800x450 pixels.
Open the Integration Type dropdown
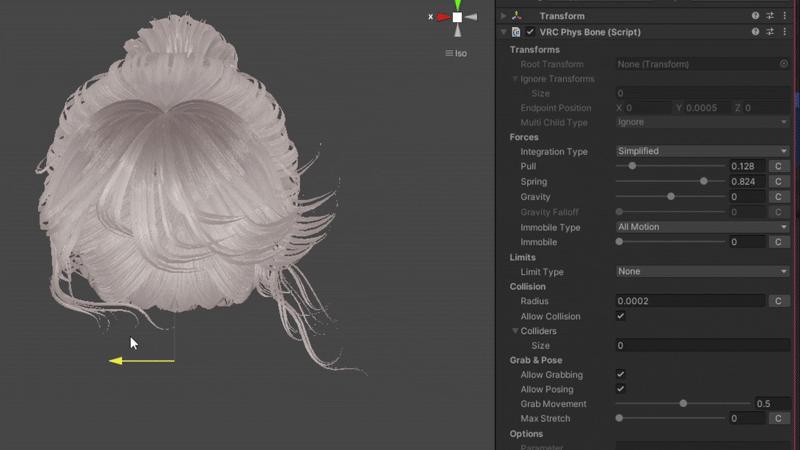click(x=702, y=151)
